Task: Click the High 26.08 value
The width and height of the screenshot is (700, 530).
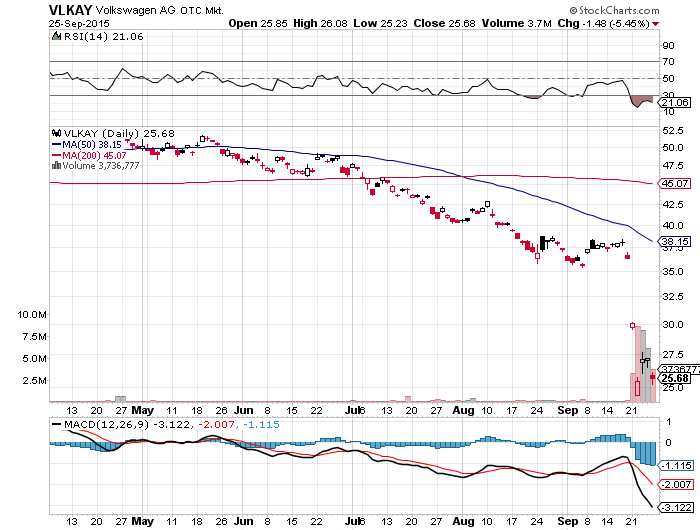Action: click(x=320, y=23)
